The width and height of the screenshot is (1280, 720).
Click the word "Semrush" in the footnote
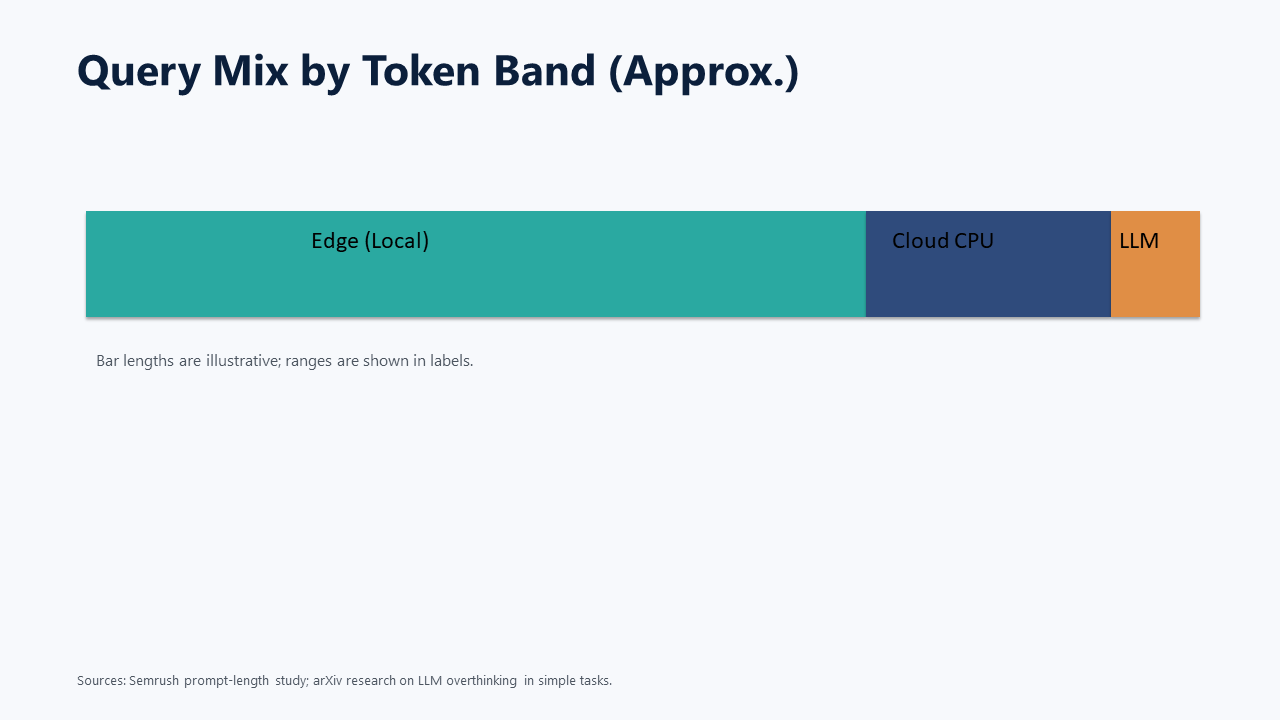(x=154, y=680)
